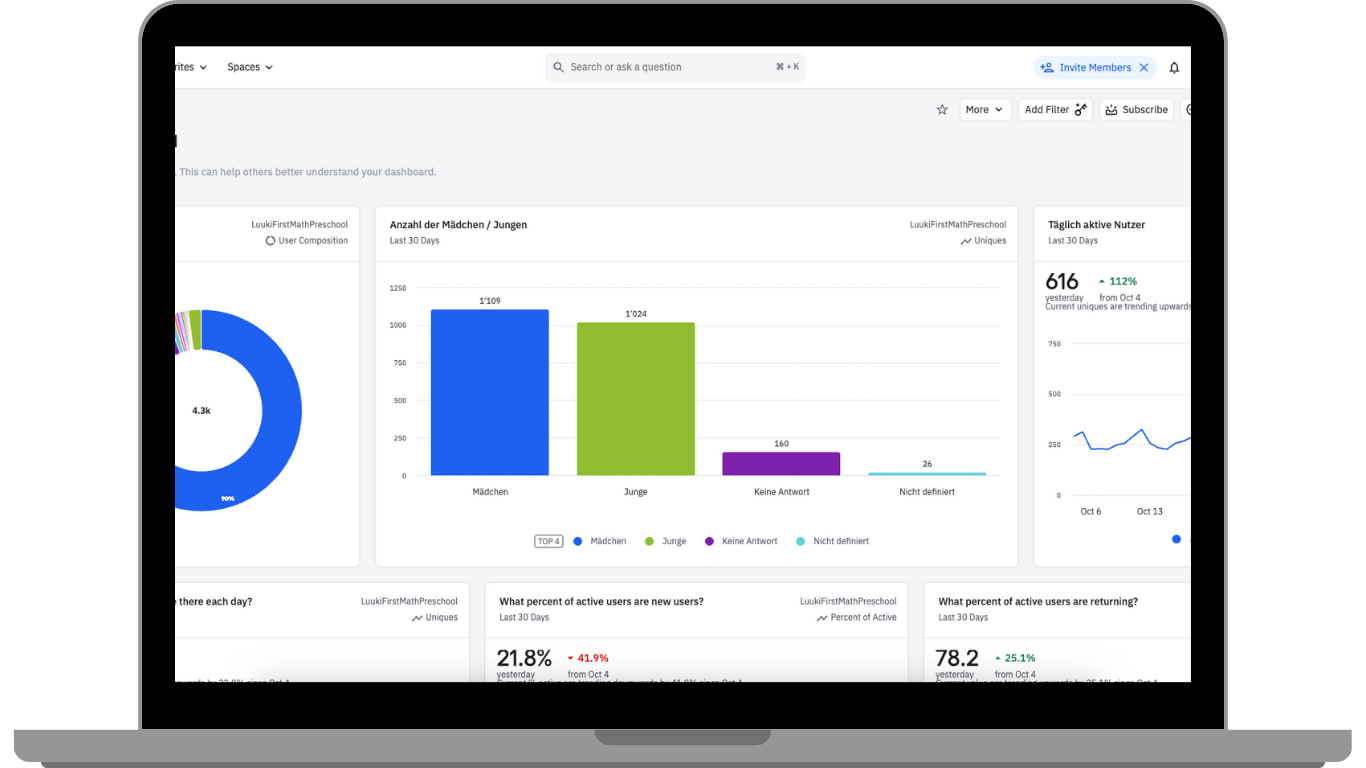Toggle the Nicht definiert legend series

(833, 540)
